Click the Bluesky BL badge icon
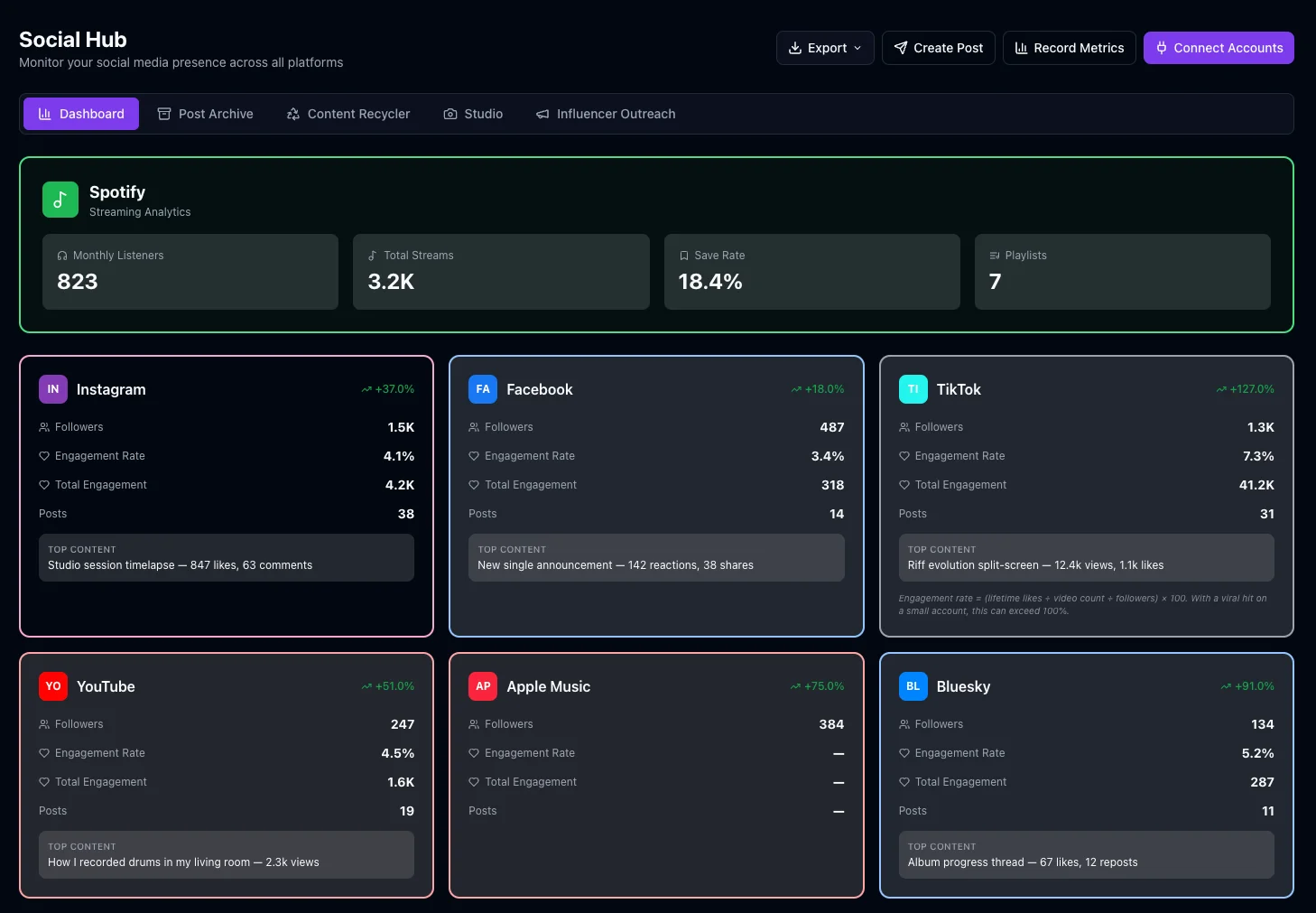 click(913, 686)
